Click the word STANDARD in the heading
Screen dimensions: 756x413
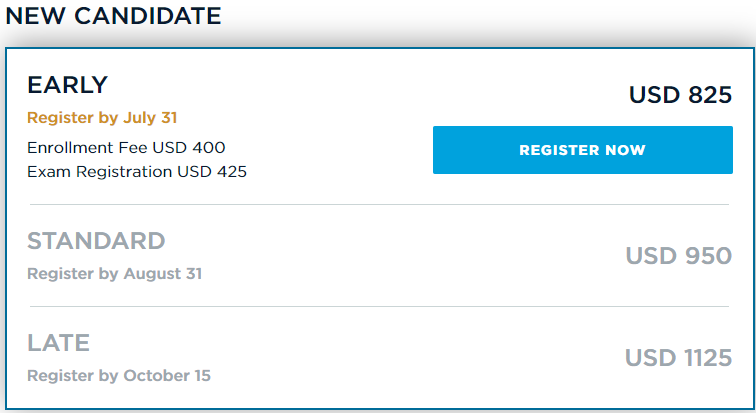[96, 240]
